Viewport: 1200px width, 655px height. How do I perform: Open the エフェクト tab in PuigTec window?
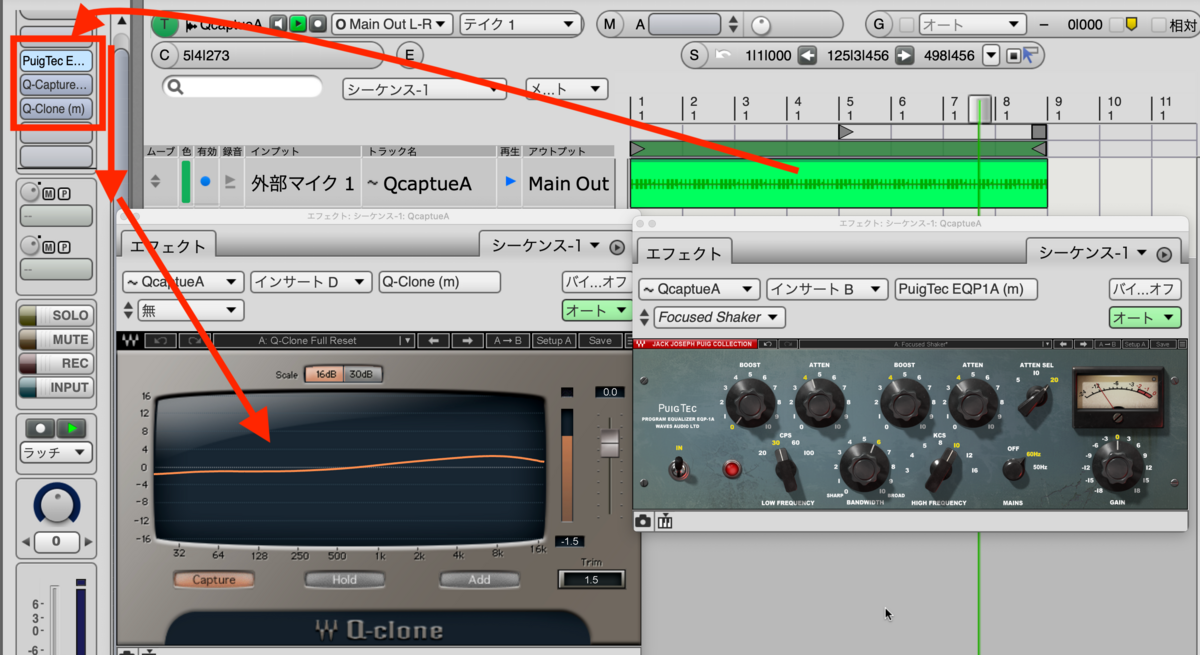685,253
